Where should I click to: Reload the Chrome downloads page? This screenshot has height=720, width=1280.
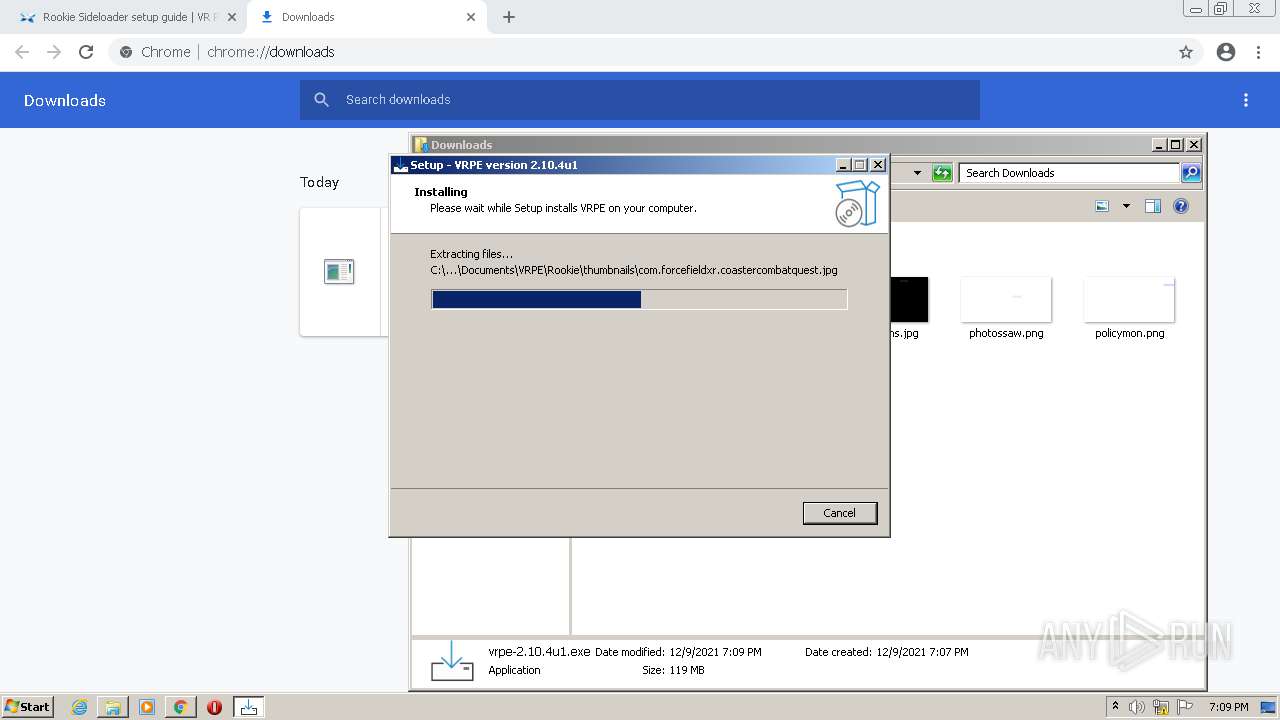(86, 52)
